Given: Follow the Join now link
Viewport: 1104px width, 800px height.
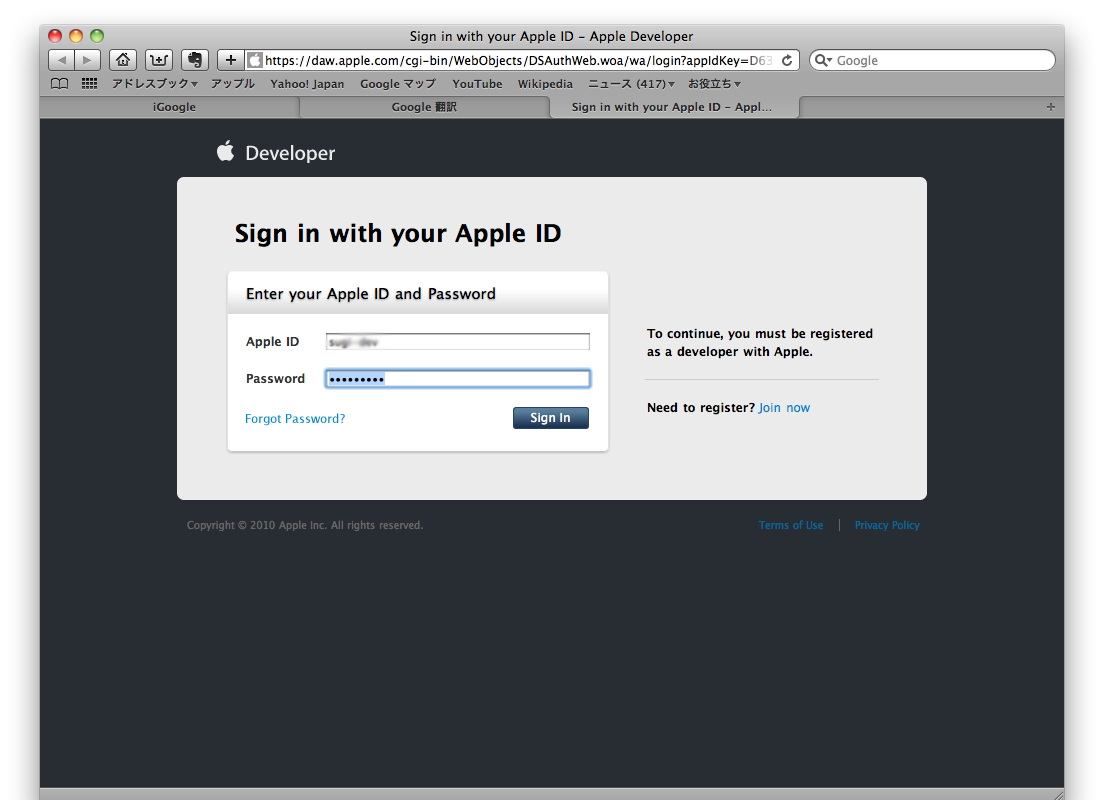Looking at the screenshot, I should pyautogui.click(x=784, y=408).
